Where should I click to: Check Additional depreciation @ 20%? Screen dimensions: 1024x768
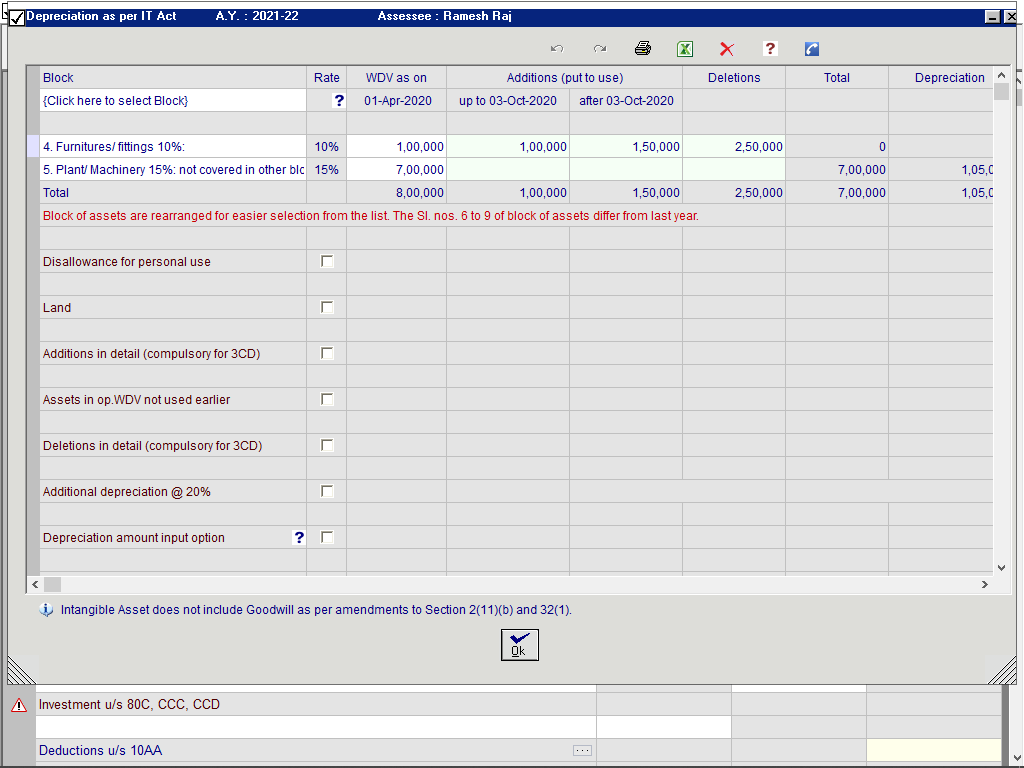pyautogui.click(x=327, y=492)
